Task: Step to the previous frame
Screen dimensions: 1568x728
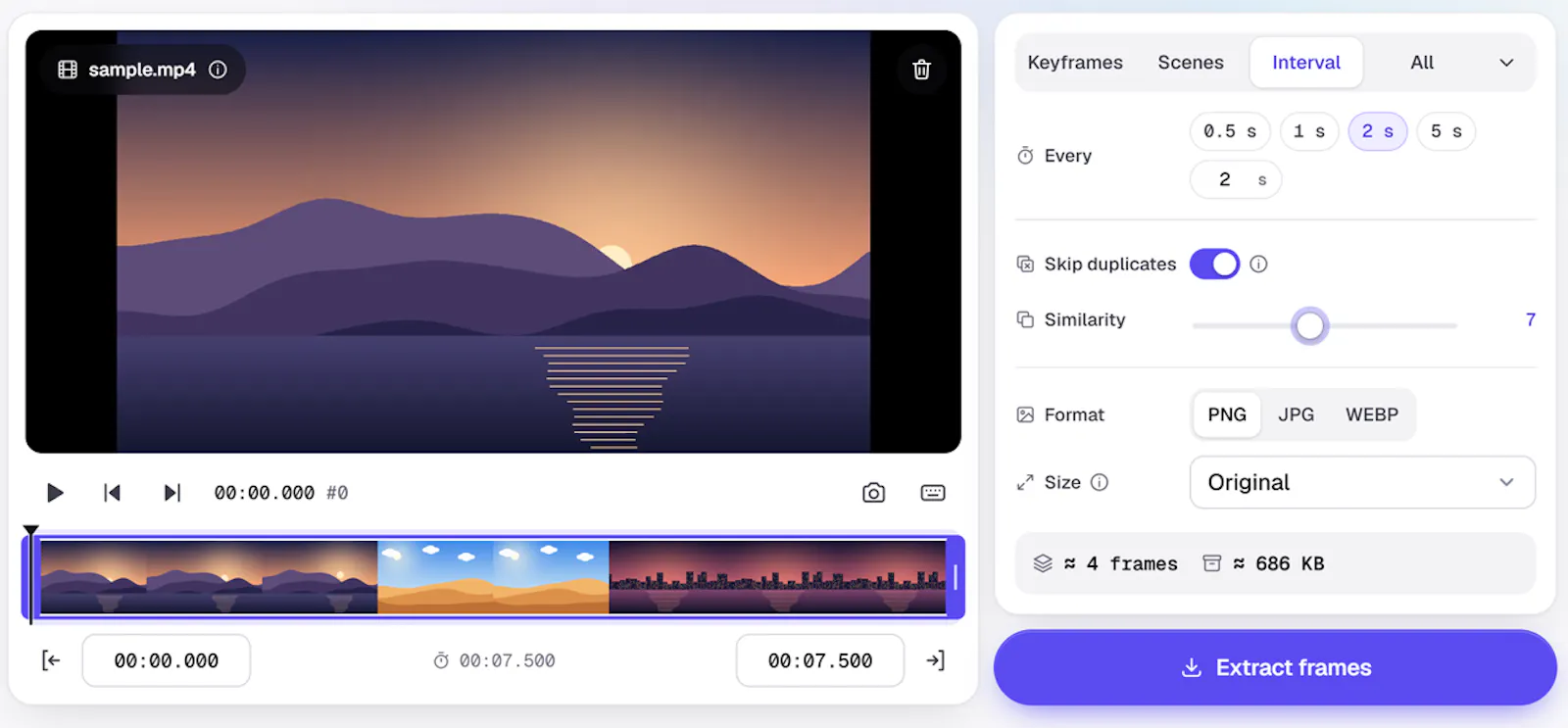Action: (x=113, y=493)
